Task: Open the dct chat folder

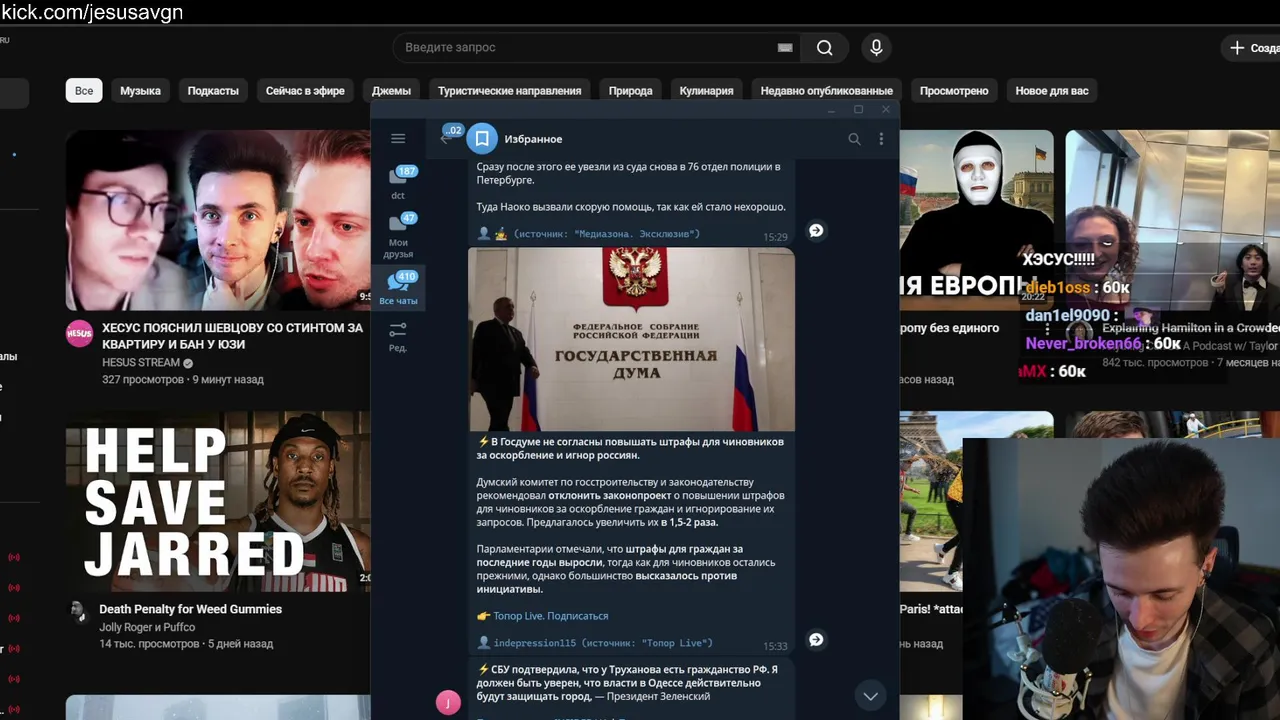Action: 398,182
